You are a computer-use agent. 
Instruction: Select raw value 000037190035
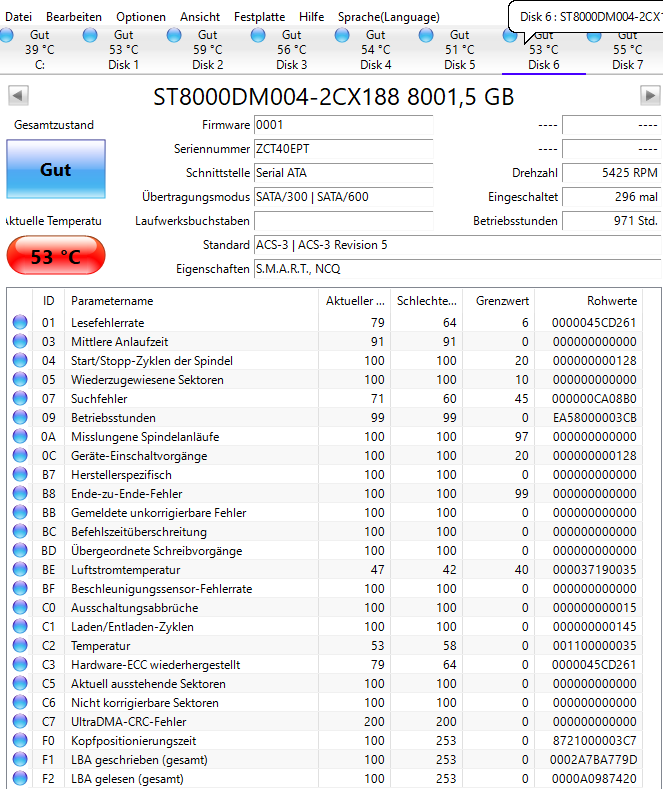[595, 570]
